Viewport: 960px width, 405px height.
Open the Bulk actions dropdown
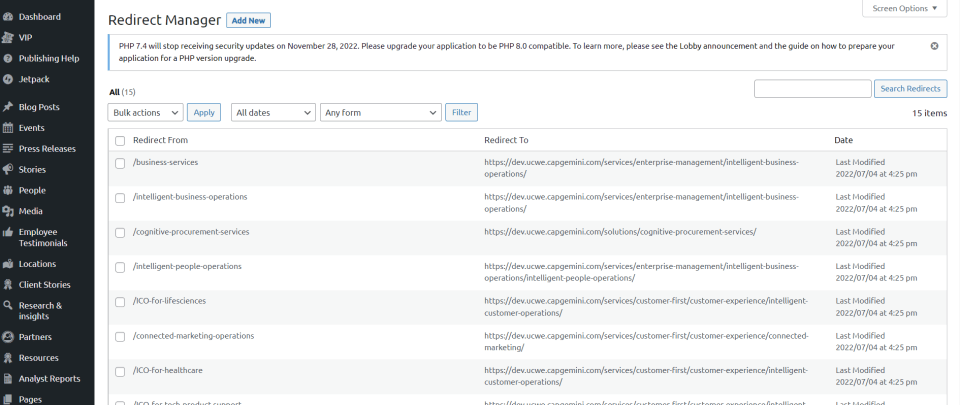[146, 113]
